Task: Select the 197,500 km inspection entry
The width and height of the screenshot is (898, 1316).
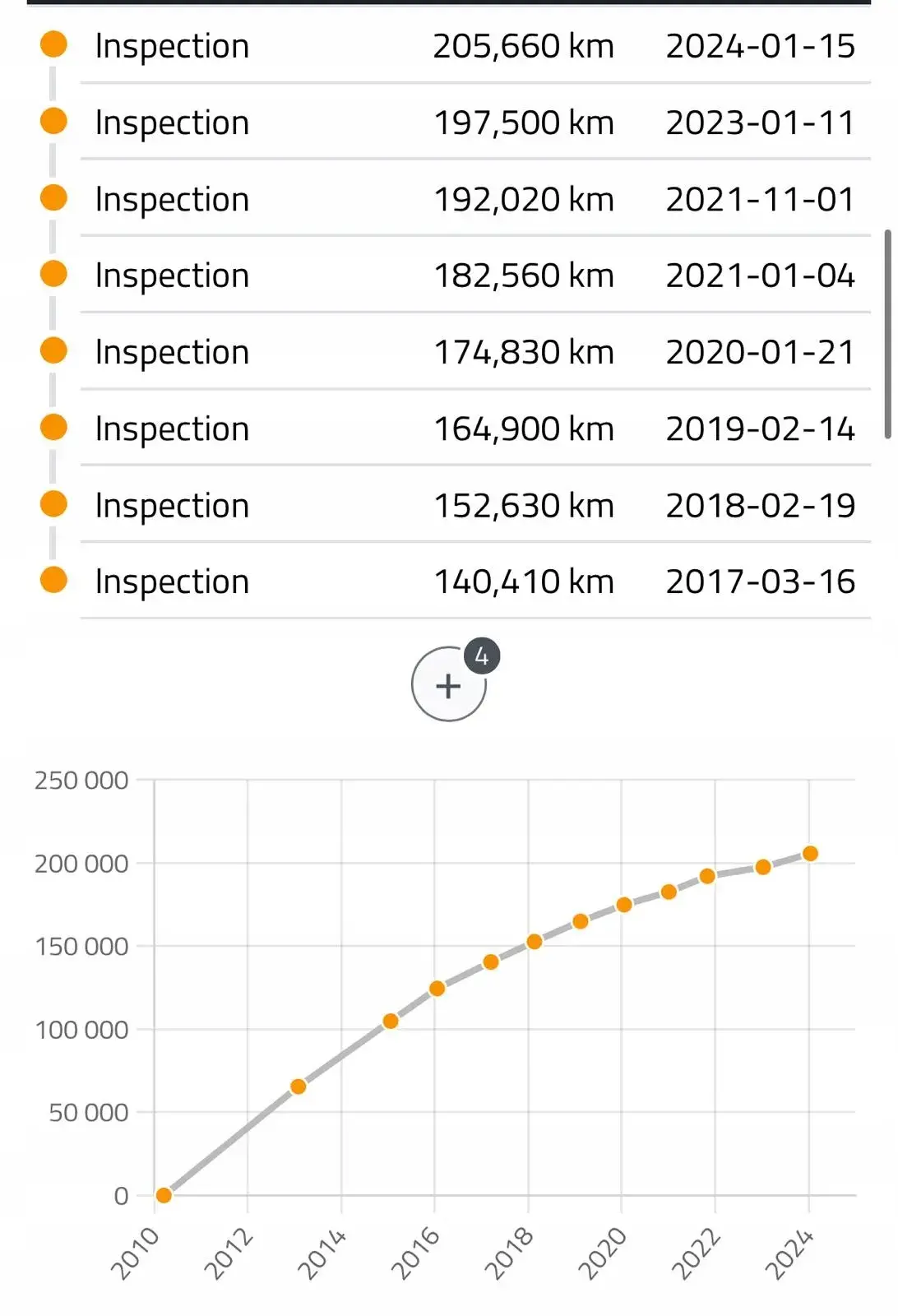Action: click(474, 123)
